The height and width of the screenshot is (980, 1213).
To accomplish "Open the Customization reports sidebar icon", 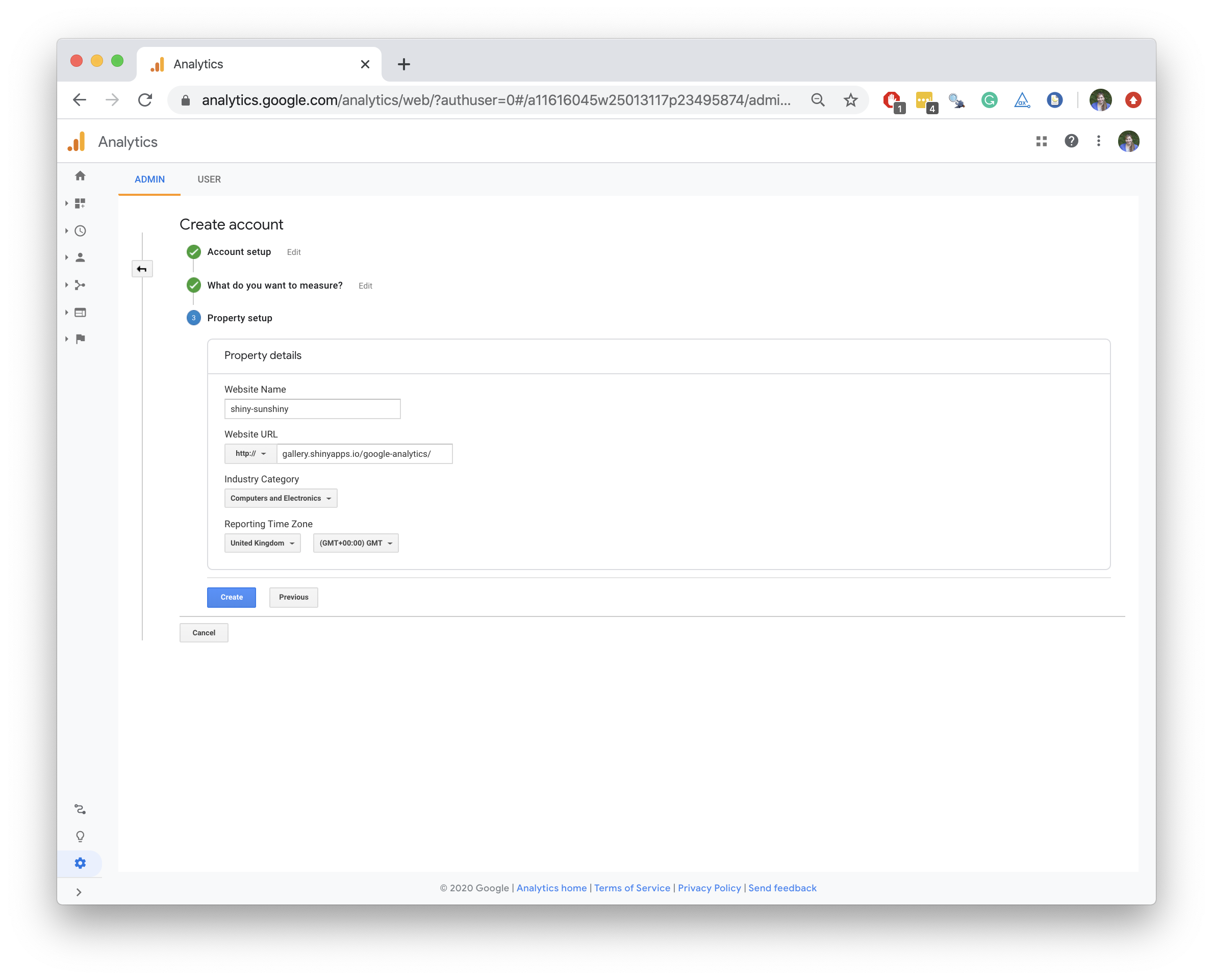I will 80,203.
